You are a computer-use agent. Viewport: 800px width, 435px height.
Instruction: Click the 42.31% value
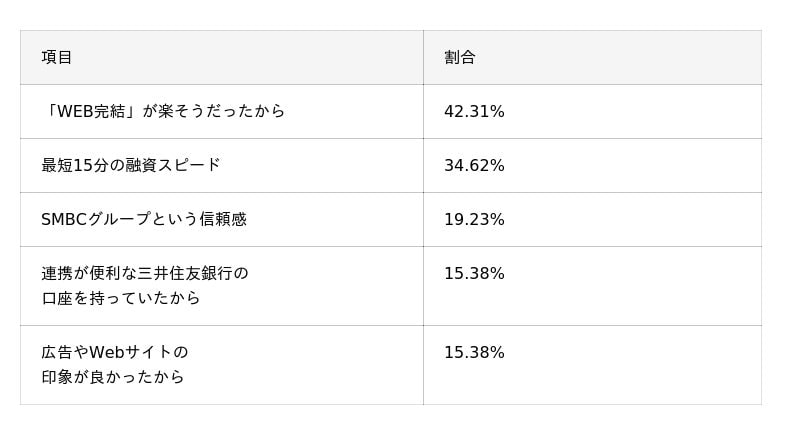click(x=474, y=112)
